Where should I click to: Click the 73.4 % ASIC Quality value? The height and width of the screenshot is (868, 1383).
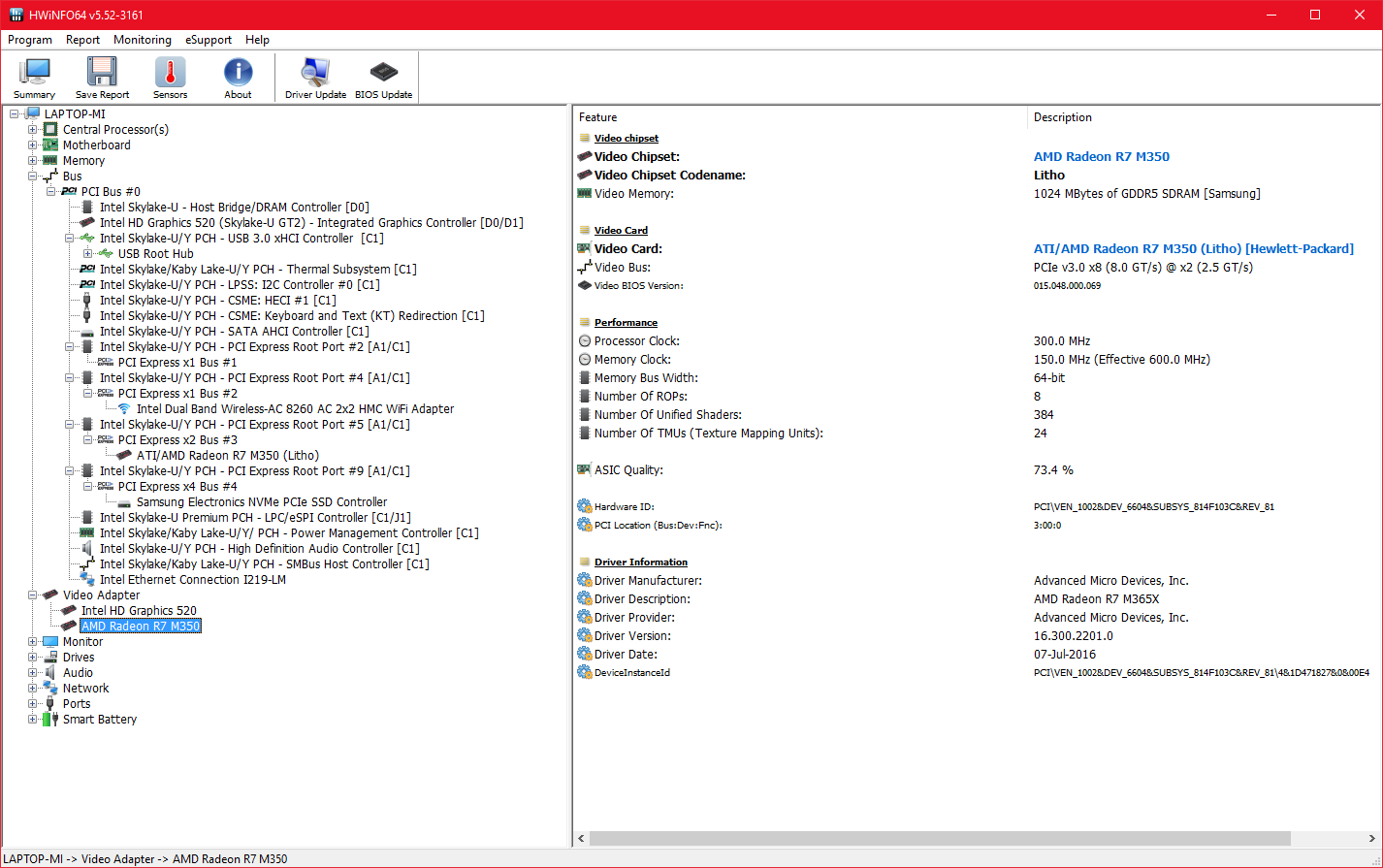click(x=1053, y=469)
